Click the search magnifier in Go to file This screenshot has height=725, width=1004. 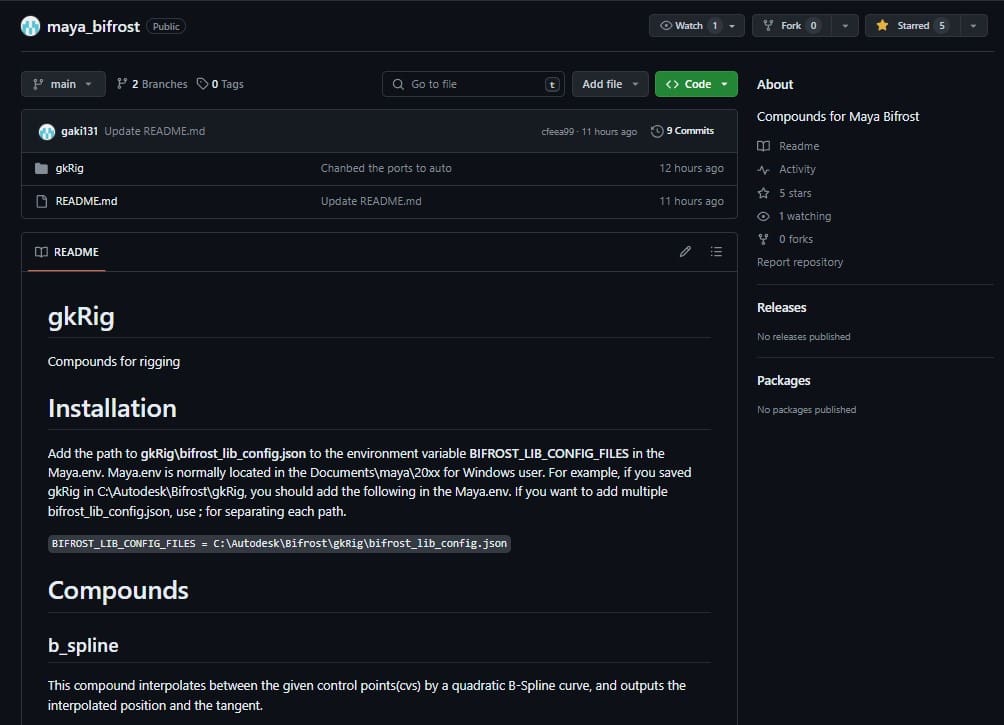pos(398,85)
